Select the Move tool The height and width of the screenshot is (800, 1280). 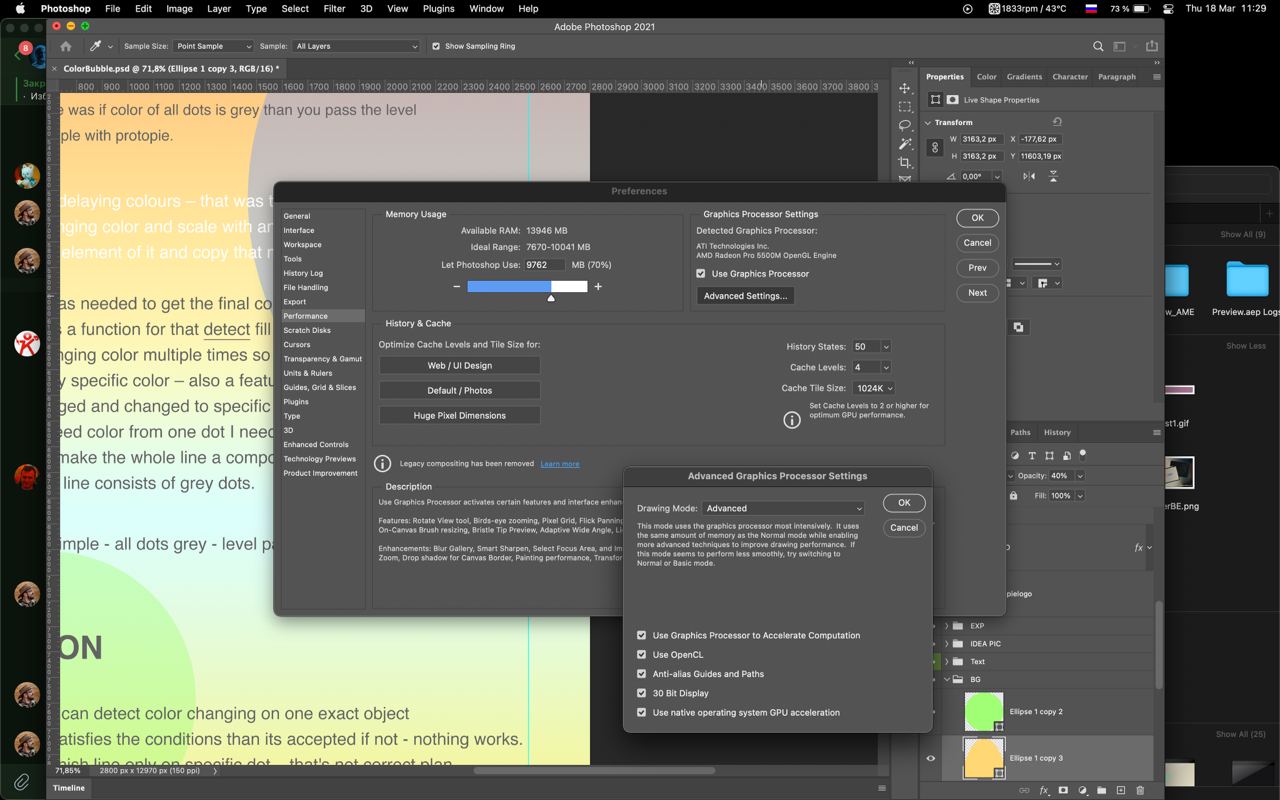point(905,88)
